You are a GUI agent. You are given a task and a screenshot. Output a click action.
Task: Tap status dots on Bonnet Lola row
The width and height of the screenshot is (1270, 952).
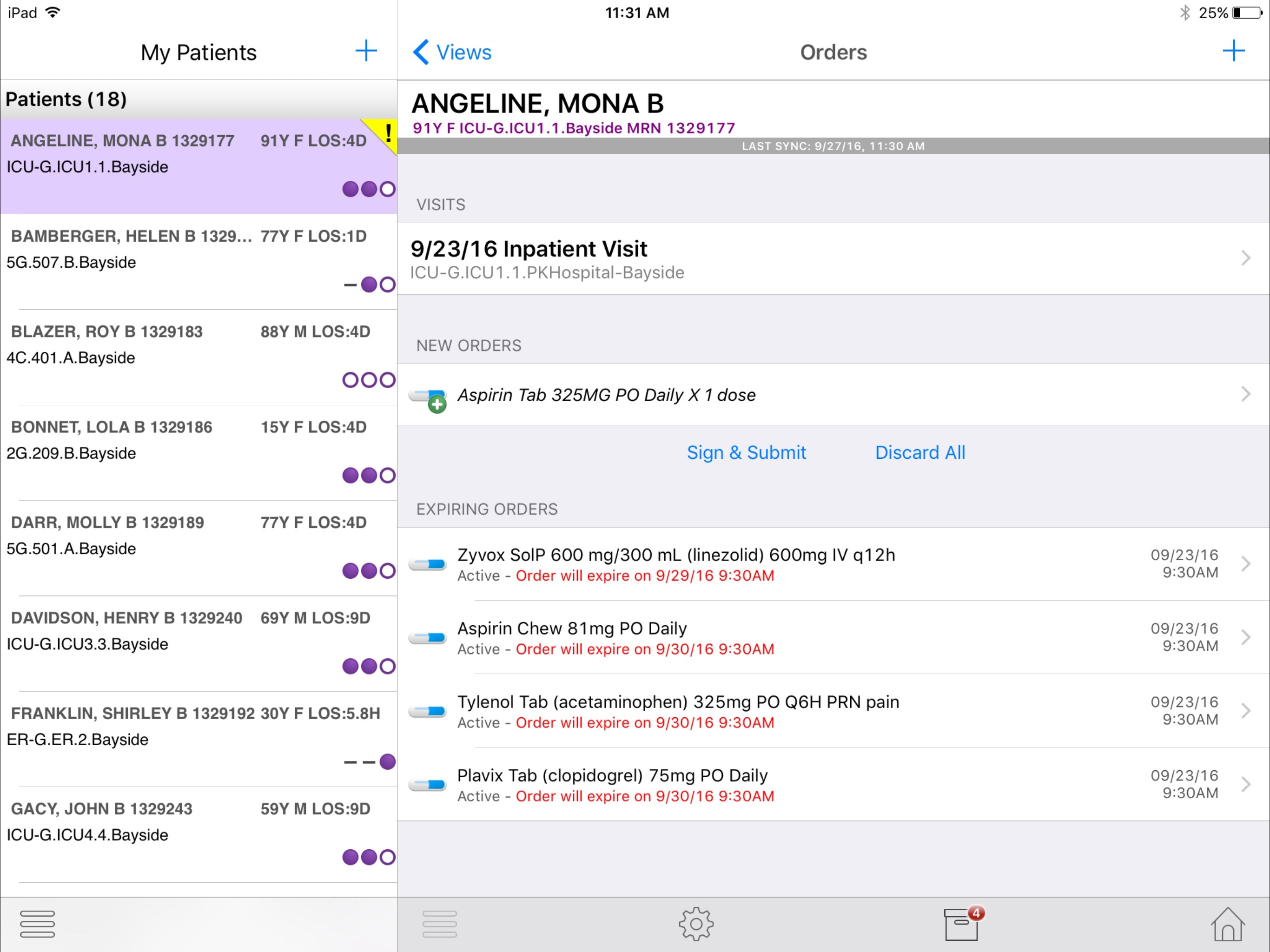[369, 475]
